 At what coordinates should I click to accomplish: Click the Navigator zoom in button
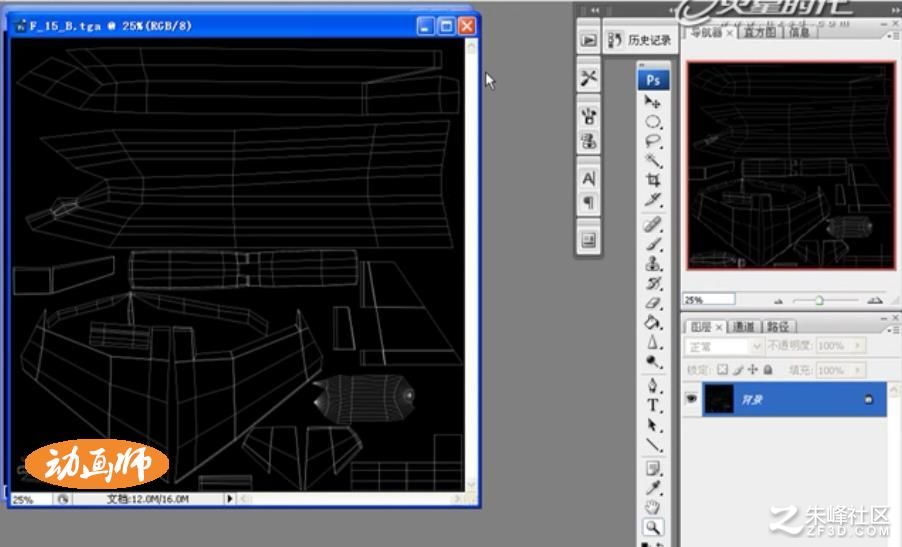[874, 300]
